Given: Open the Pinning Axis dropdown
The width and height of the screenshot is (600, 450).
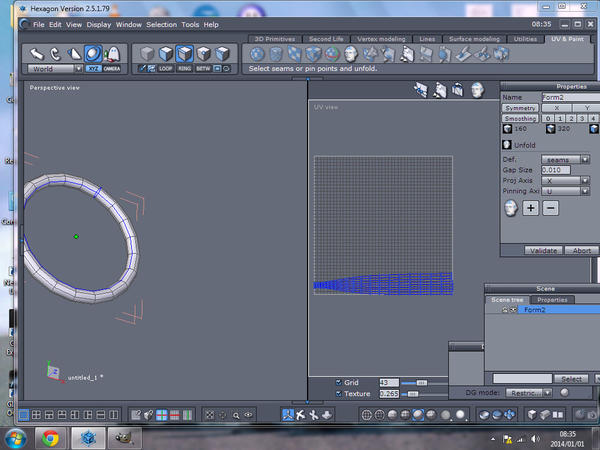Looking at the screenshot, I should point(566,191).
